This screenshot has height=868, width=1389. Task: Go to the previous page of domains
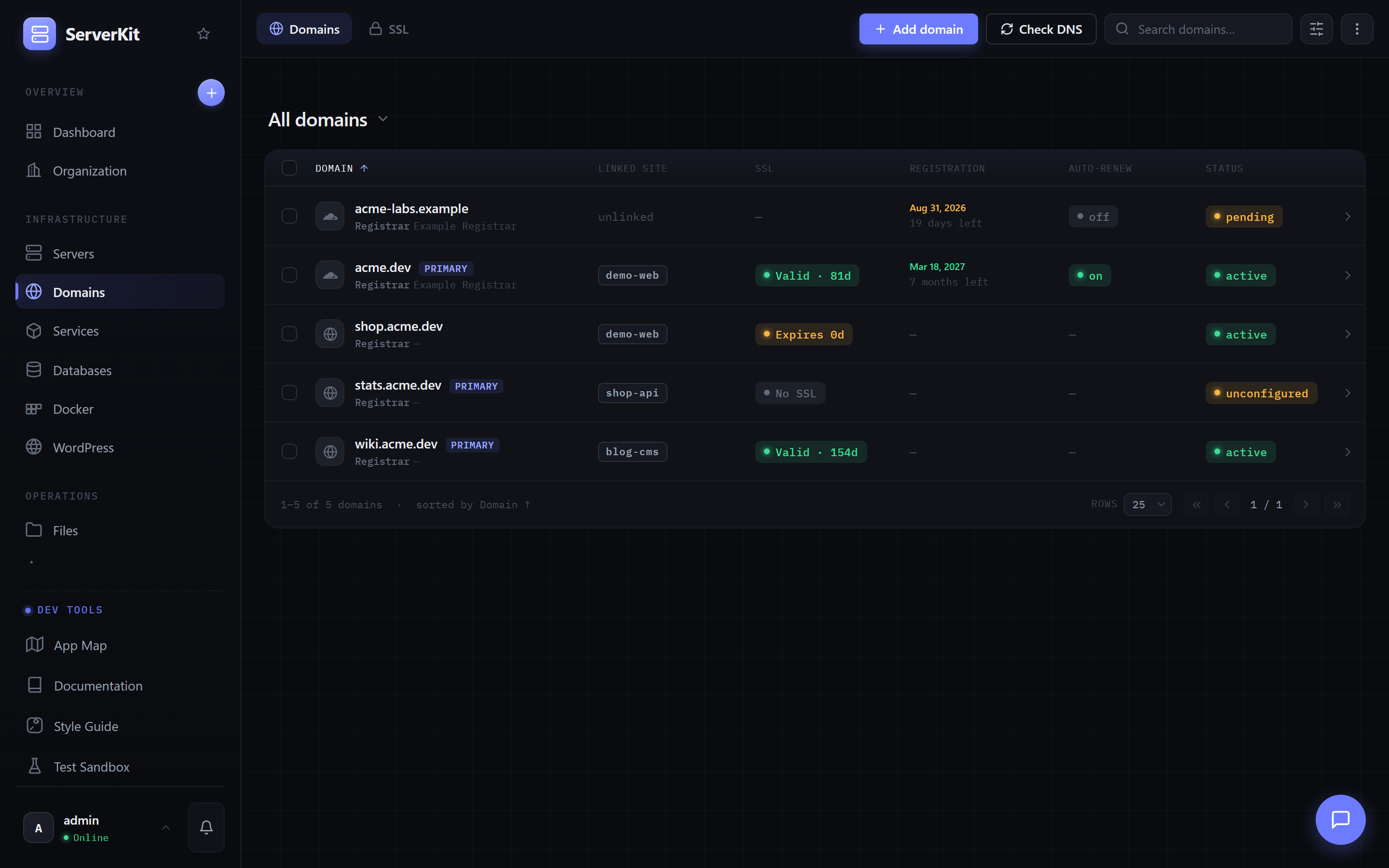pos(1227,504)
